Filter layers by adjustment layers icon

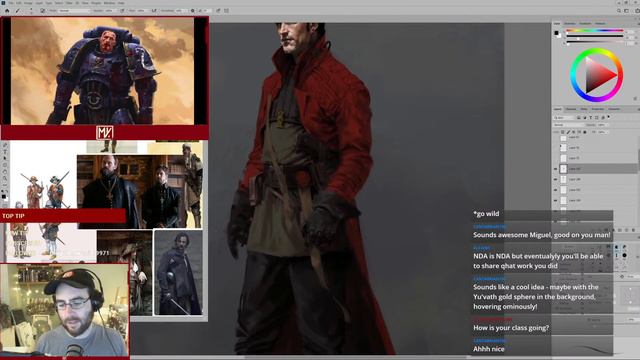[585, 118]
